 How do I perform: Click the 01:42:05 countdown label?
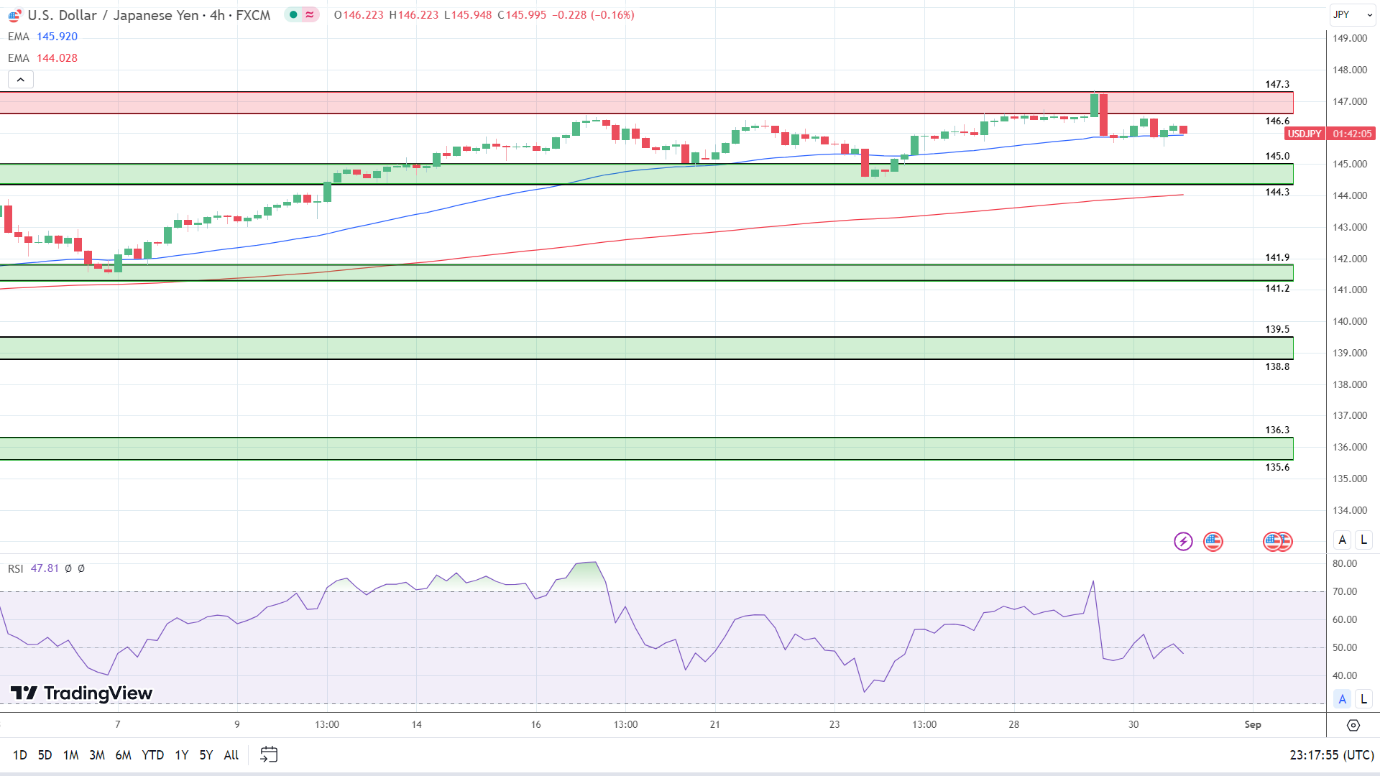click(1352, 133)
